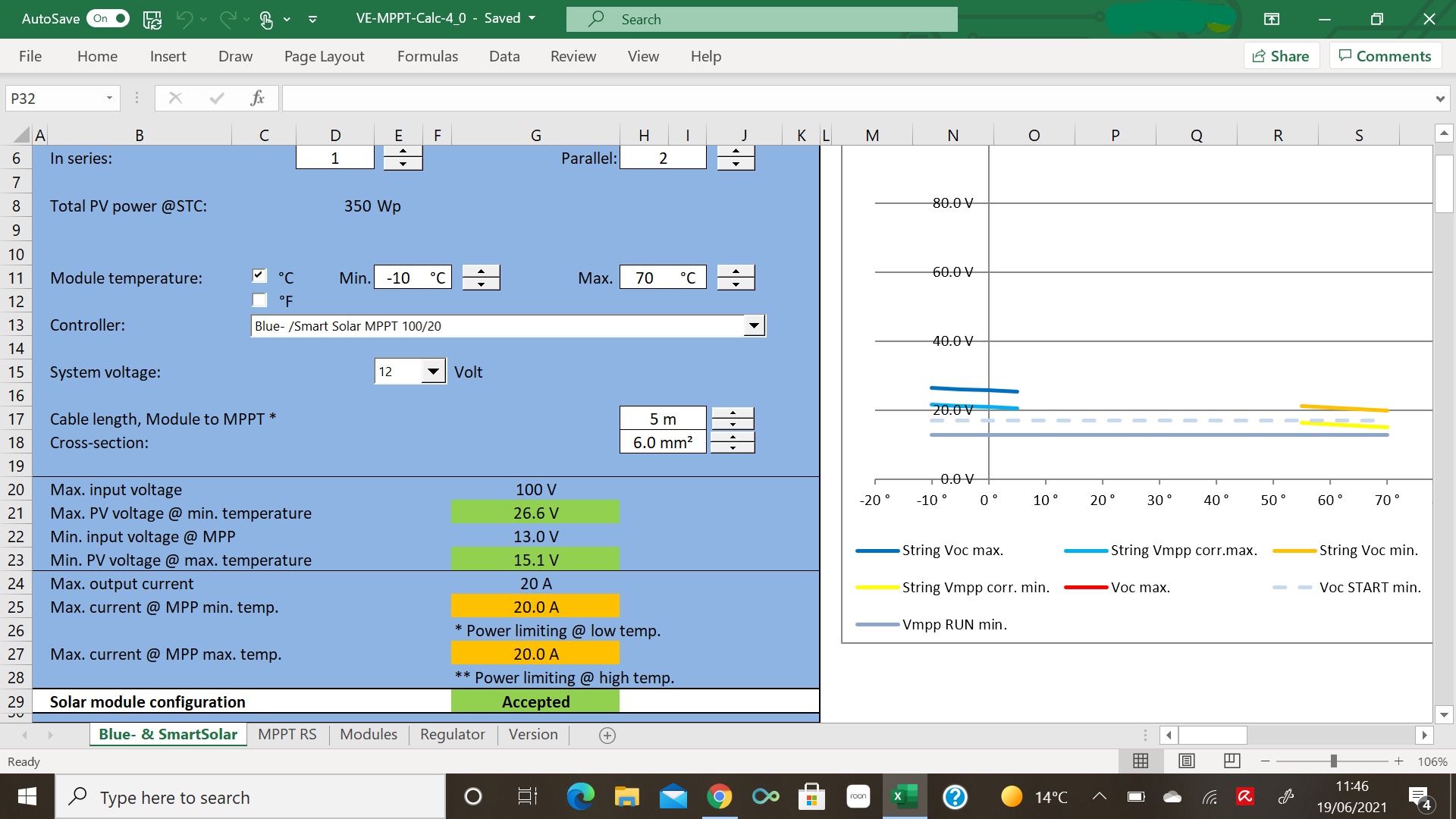Screen dimensions: 1456x819
Task: Click the Normal view icon
Action: (x=1141, y=761)
